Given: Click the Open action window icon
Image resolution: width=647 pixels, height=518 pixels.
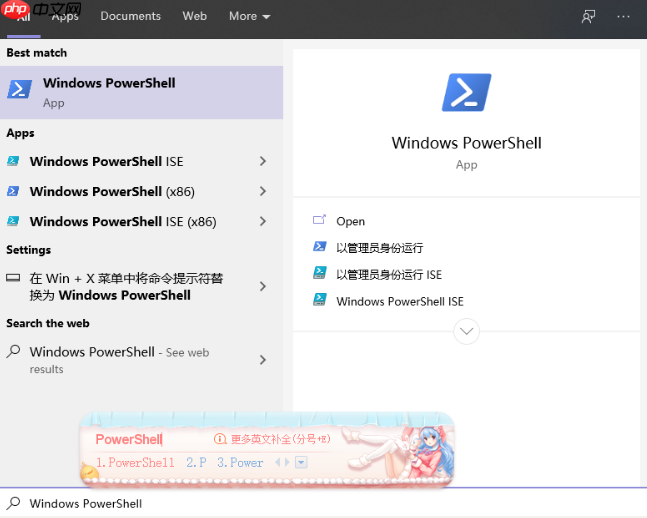Looking at the screenshot, I should 319,220.
